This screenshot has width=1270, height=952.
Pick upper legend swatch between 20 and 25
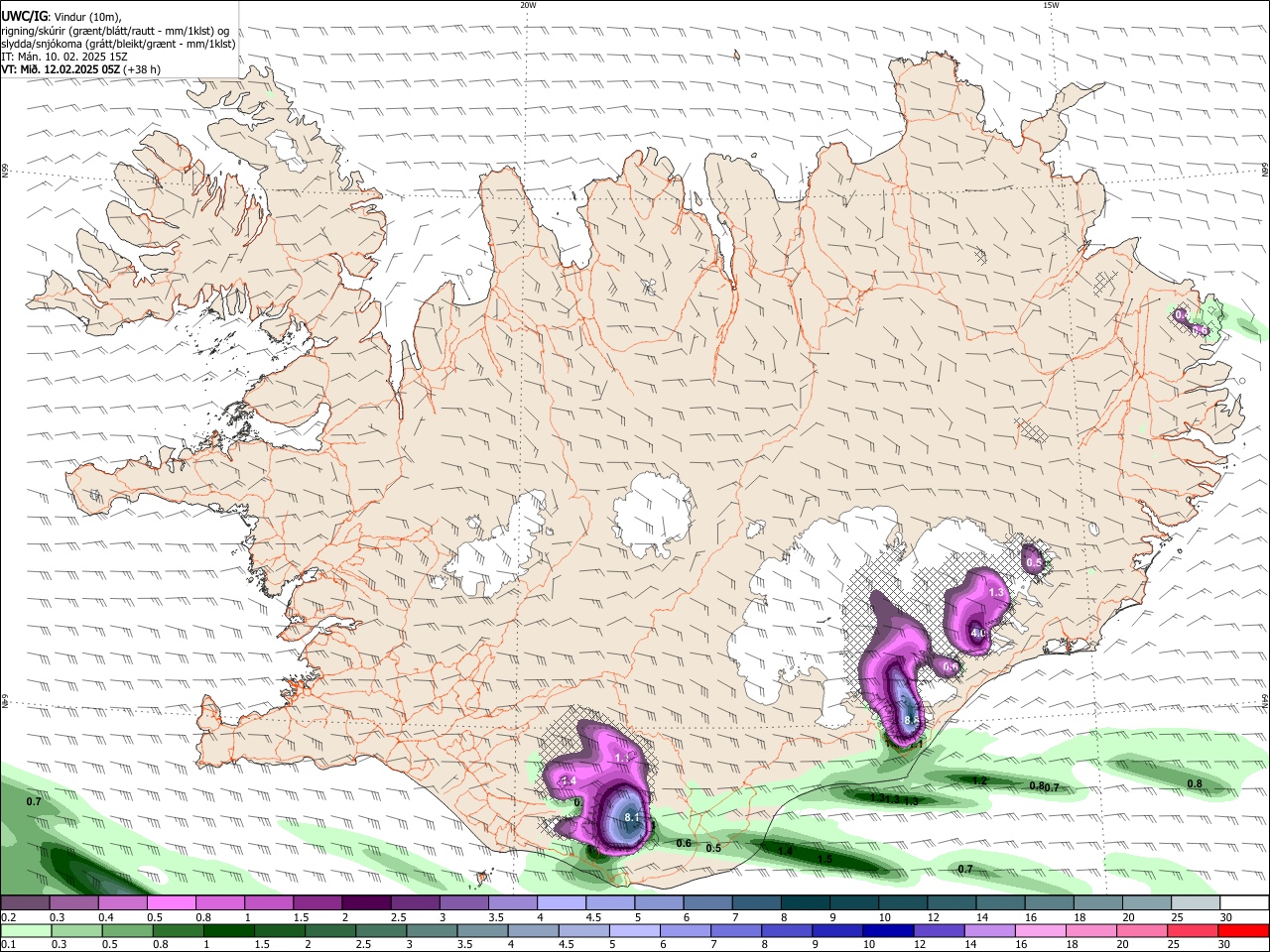1147,903
